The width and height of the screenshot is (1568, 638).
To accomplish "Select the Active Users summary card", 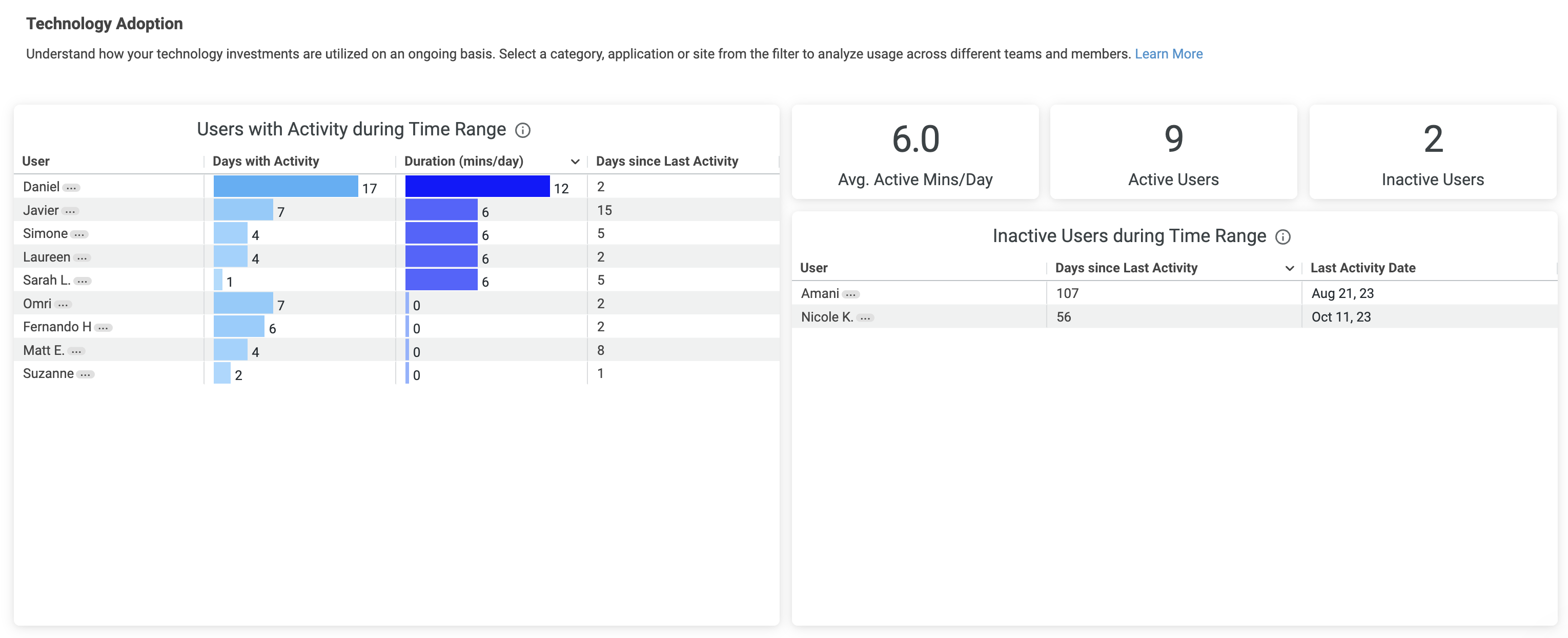I will [x=1173, y=152].
